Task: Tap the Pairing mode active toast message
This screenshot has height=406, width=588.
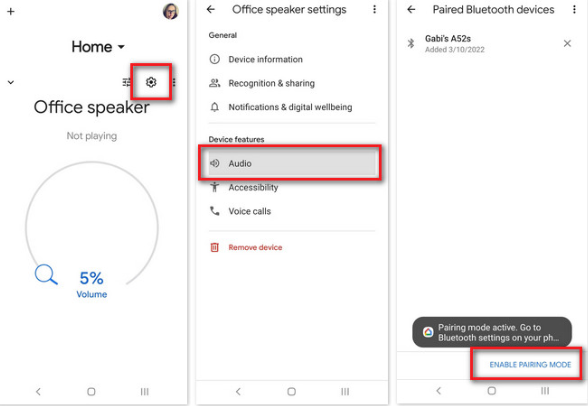Action: (x=492, y=332)
